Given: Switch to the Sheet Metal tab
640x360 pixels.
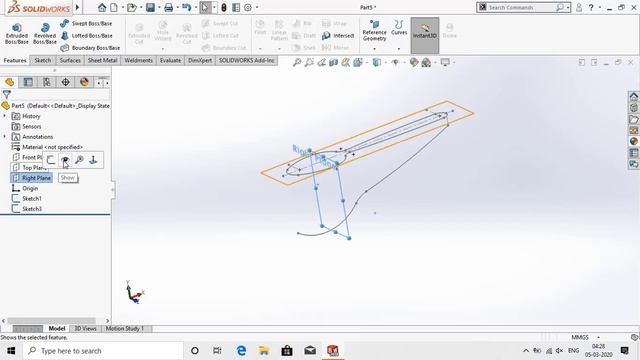Looking at the screenshot, I should point(102,60).
